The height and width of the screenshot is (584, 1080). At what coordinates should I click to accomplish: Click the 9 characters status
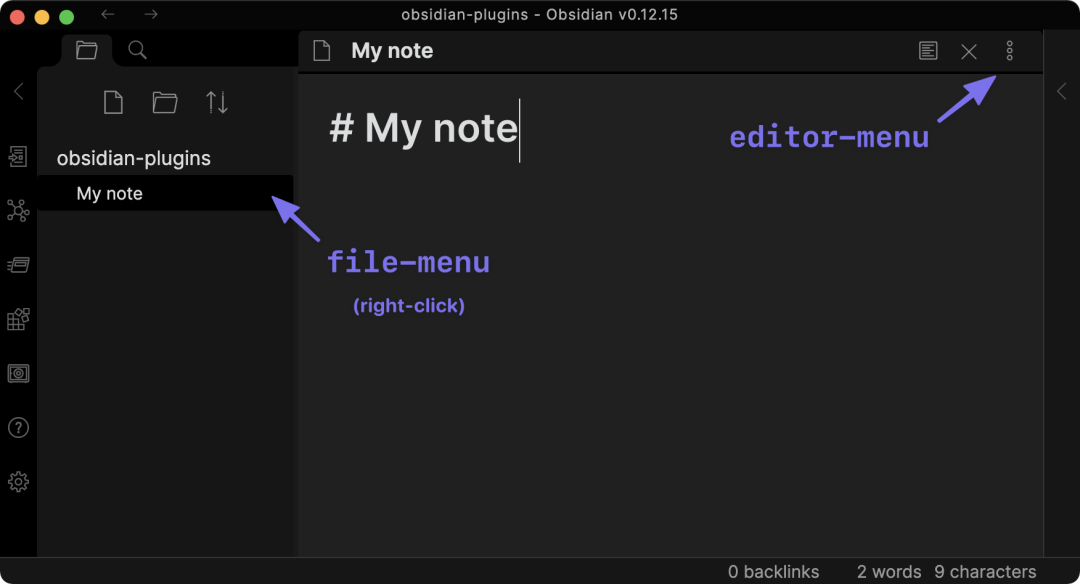click(x=985, y=572)
